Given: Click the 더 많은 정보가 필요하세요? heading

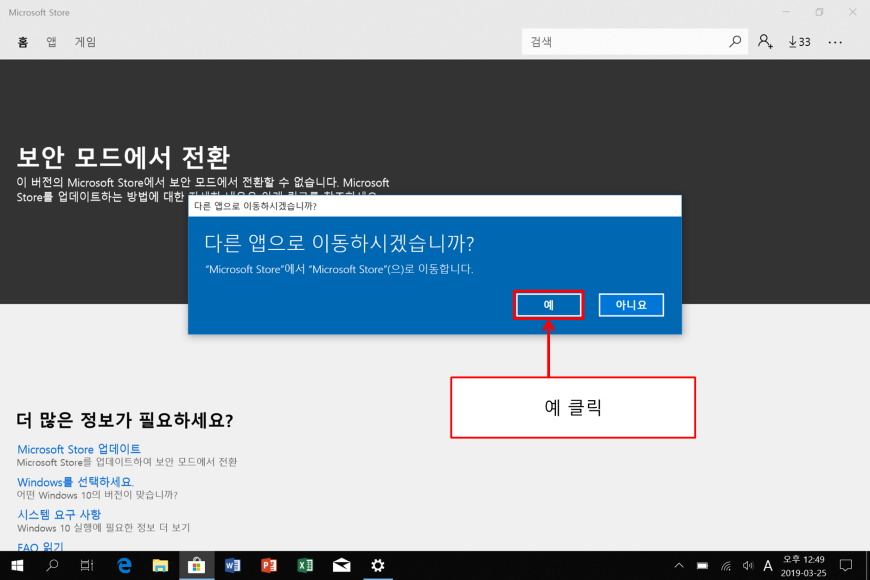Looking at the screenshot, I should click(125, 420).
